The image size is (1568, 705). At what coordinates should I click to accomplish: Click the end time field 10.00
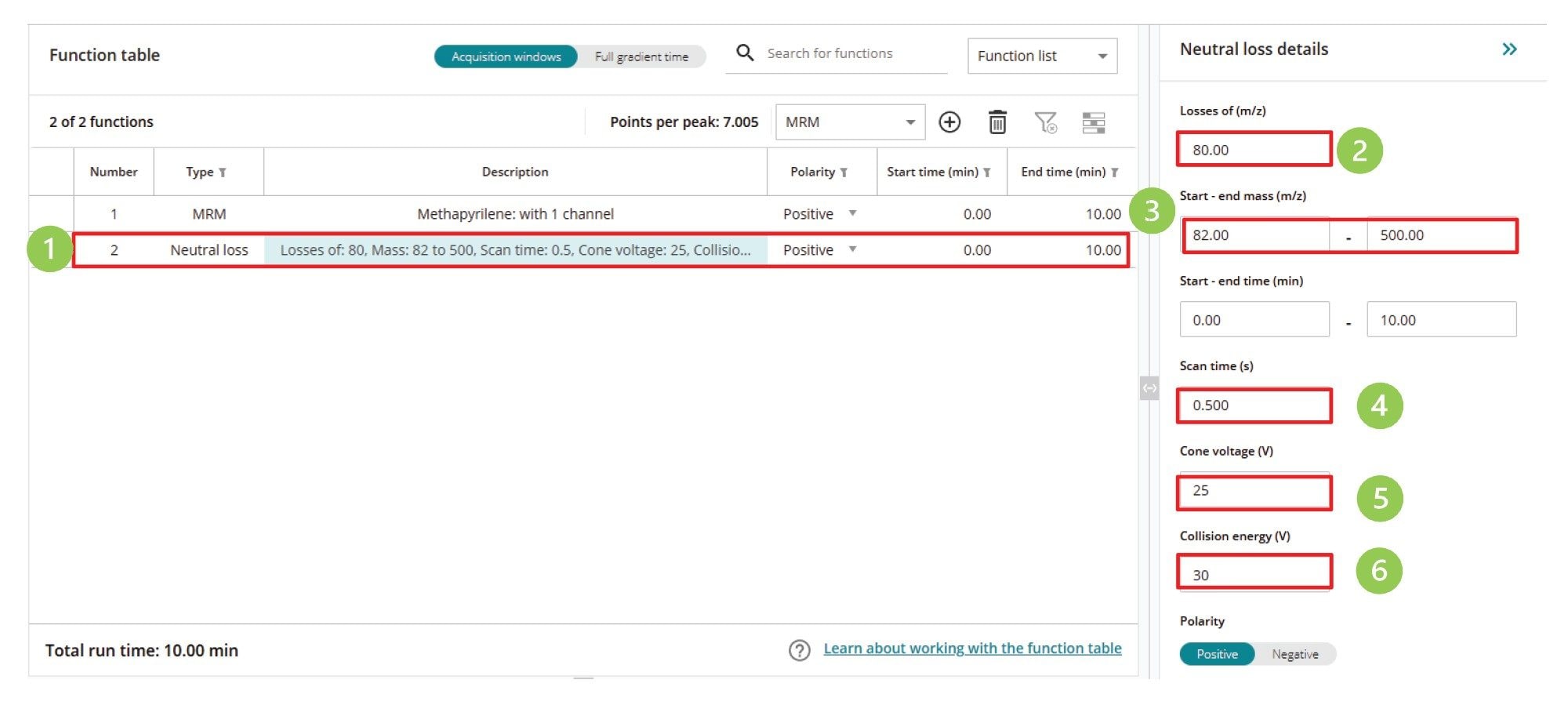click(x=1441, y=320)
